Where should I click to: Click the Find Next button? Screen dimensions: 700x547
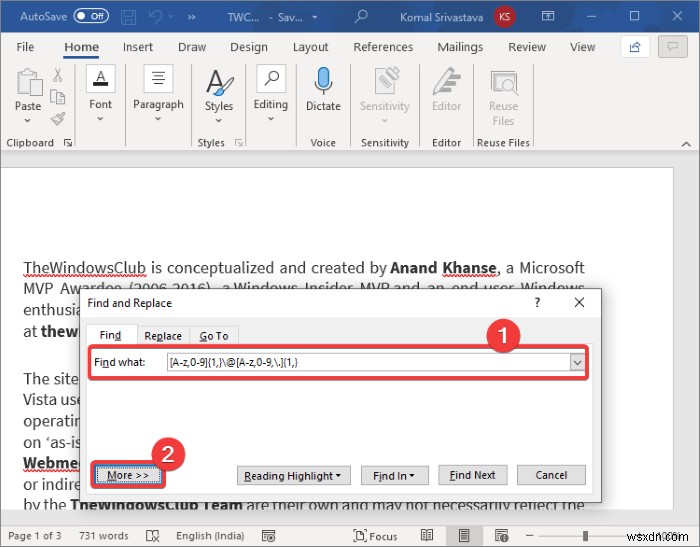(472, 475)
